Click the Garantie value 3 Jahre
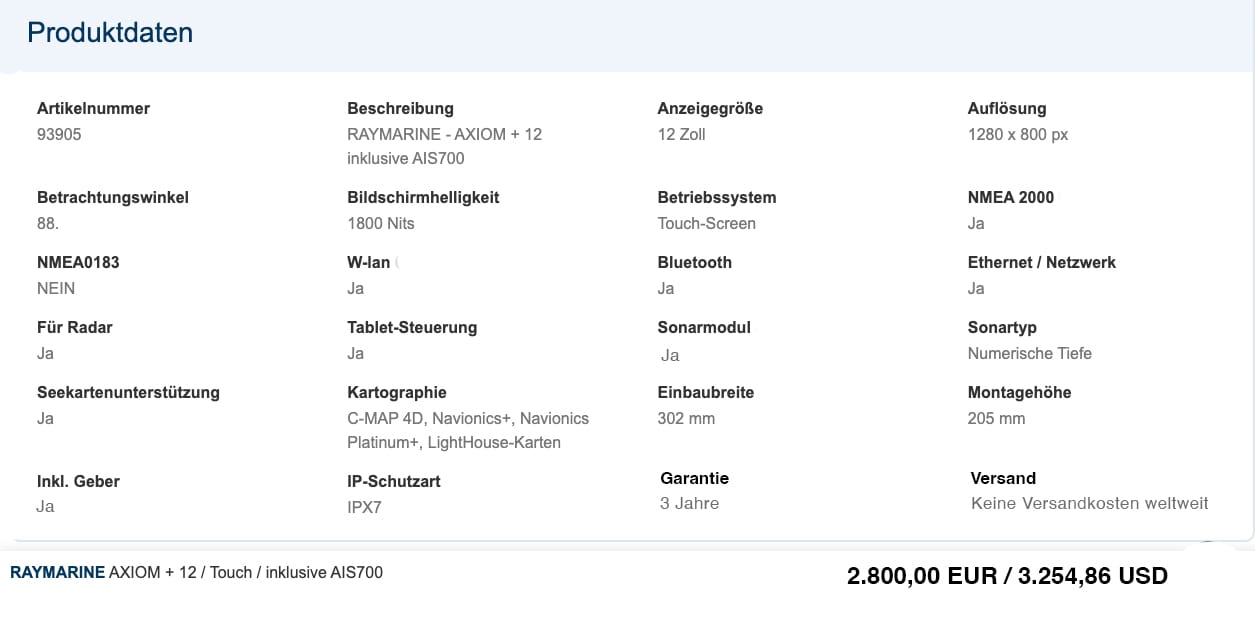Image resolution: width=1255 pixels, height=621 pixels. tap(689, 503)
